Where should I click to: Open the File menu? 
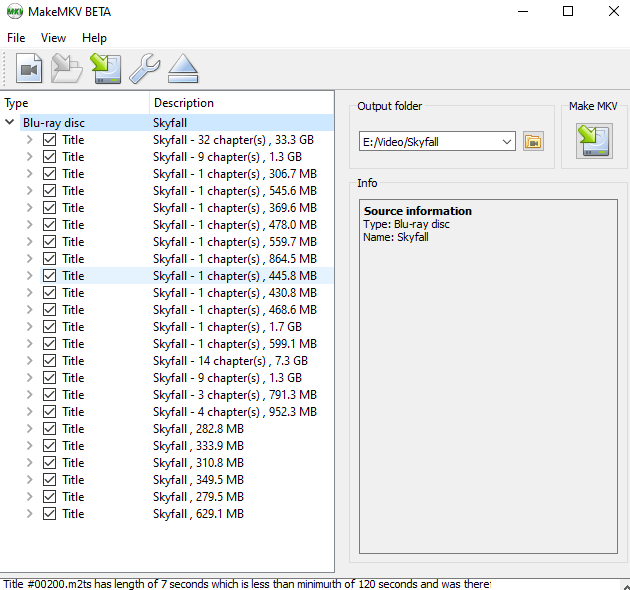point(16,38)
